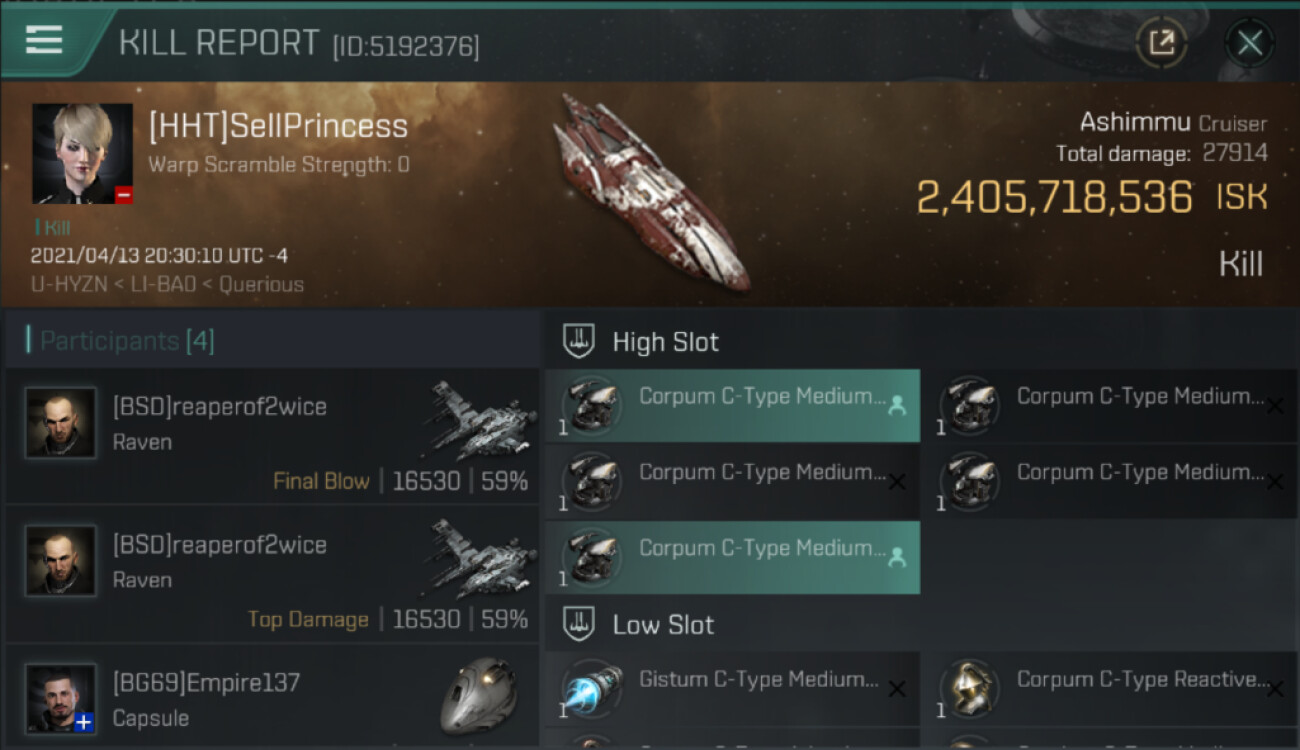Open Empire137 pilot portrait

(x=61, y=698)
